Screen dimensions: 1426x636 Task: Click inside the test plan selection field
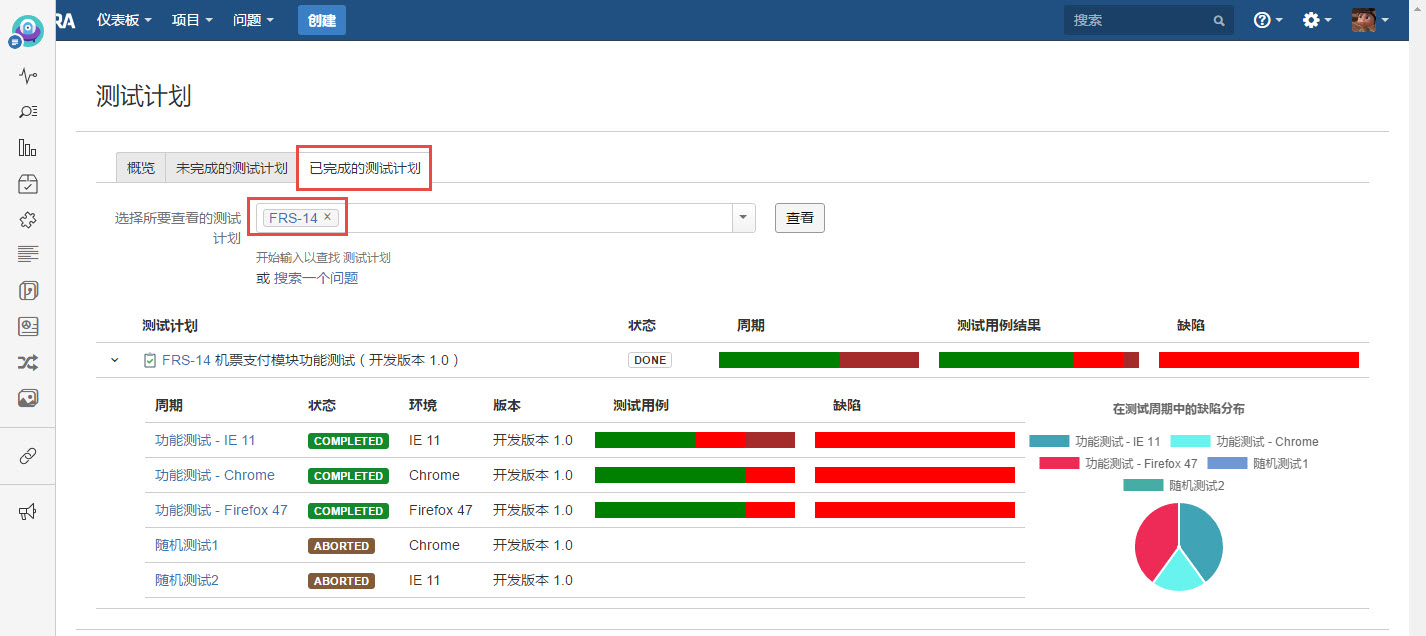coord(505,218)
